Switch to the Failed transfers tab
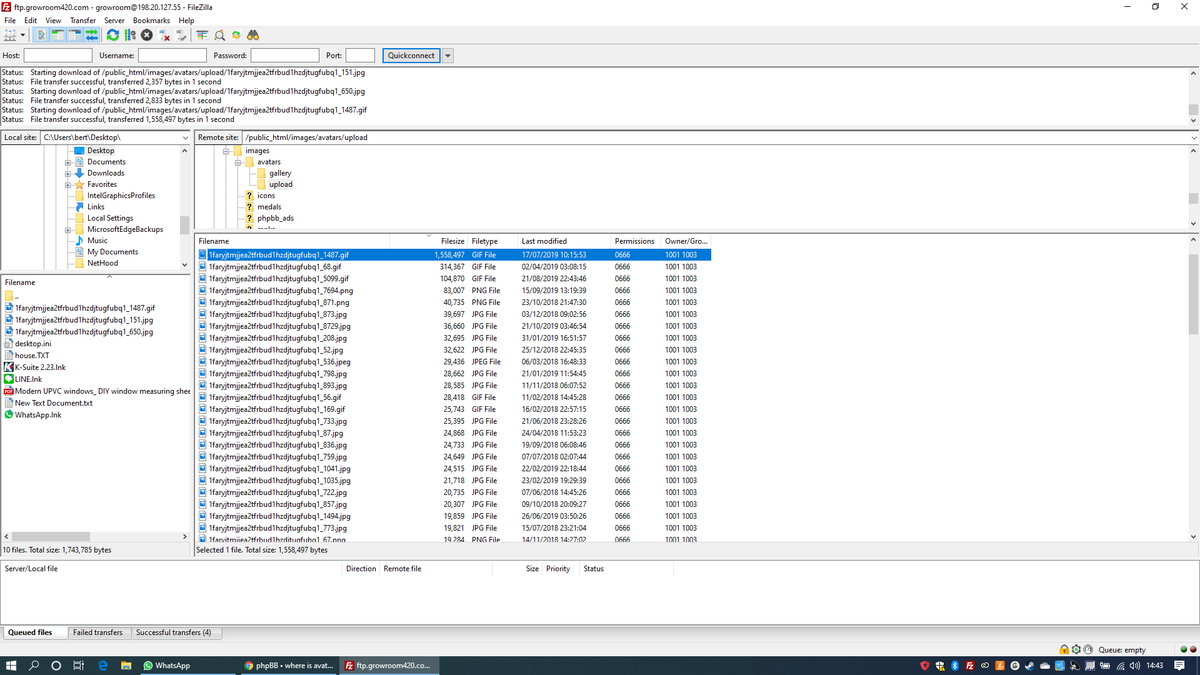1200x675 pixels. (x=98, y=633)
